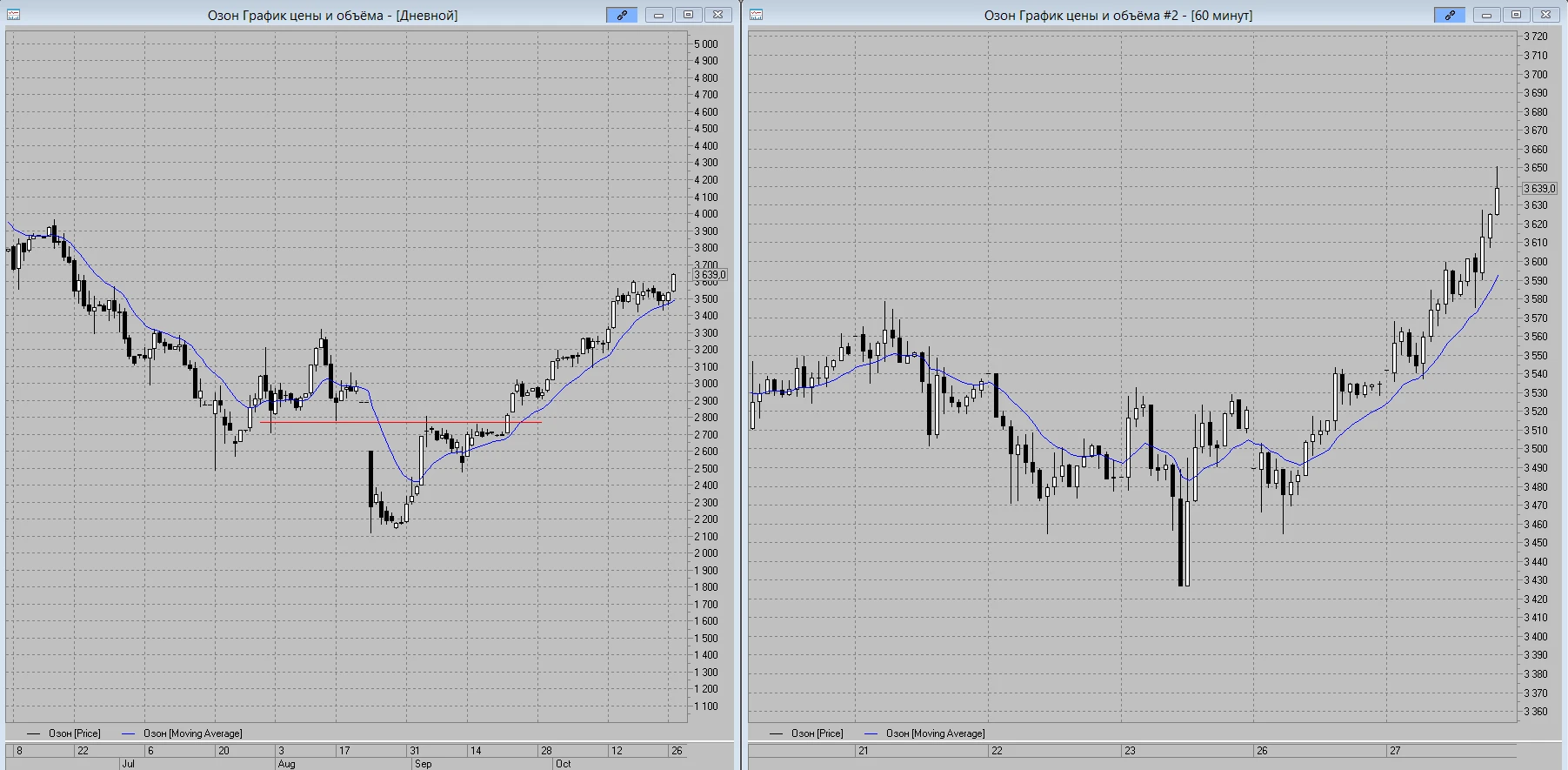Maximize the Дневной chart window

tap(688, 15)
